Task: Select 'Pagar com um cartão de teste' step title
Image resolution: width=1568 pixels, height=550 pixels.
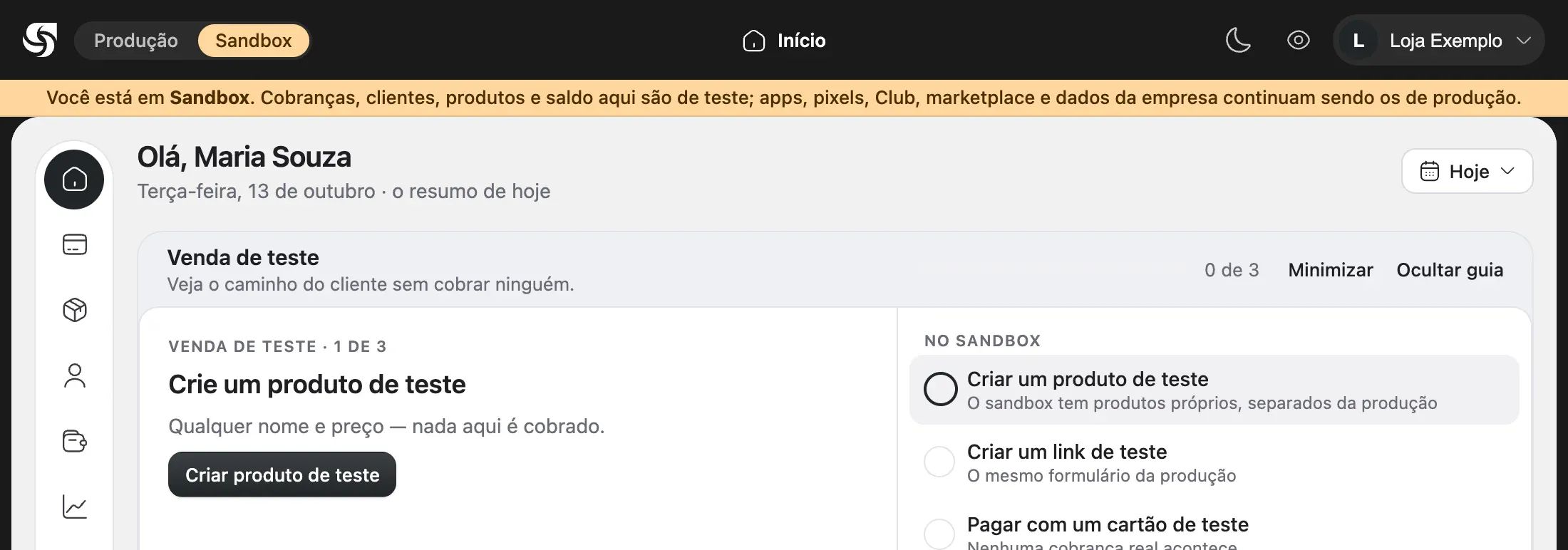Action: [1108, 524]
